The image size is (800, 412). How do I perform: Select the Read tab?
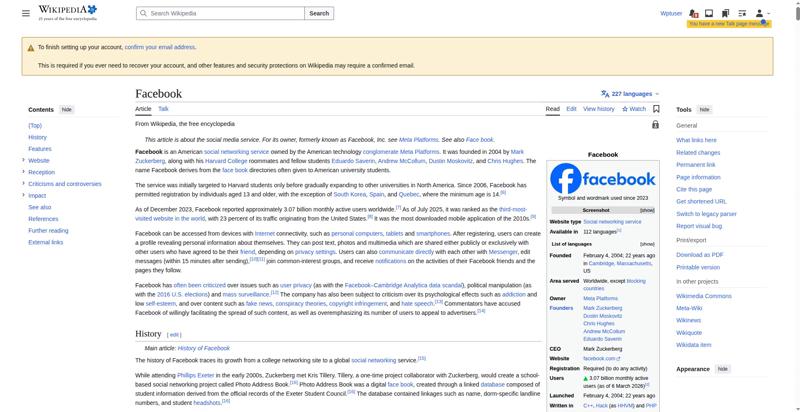point(553,109)
